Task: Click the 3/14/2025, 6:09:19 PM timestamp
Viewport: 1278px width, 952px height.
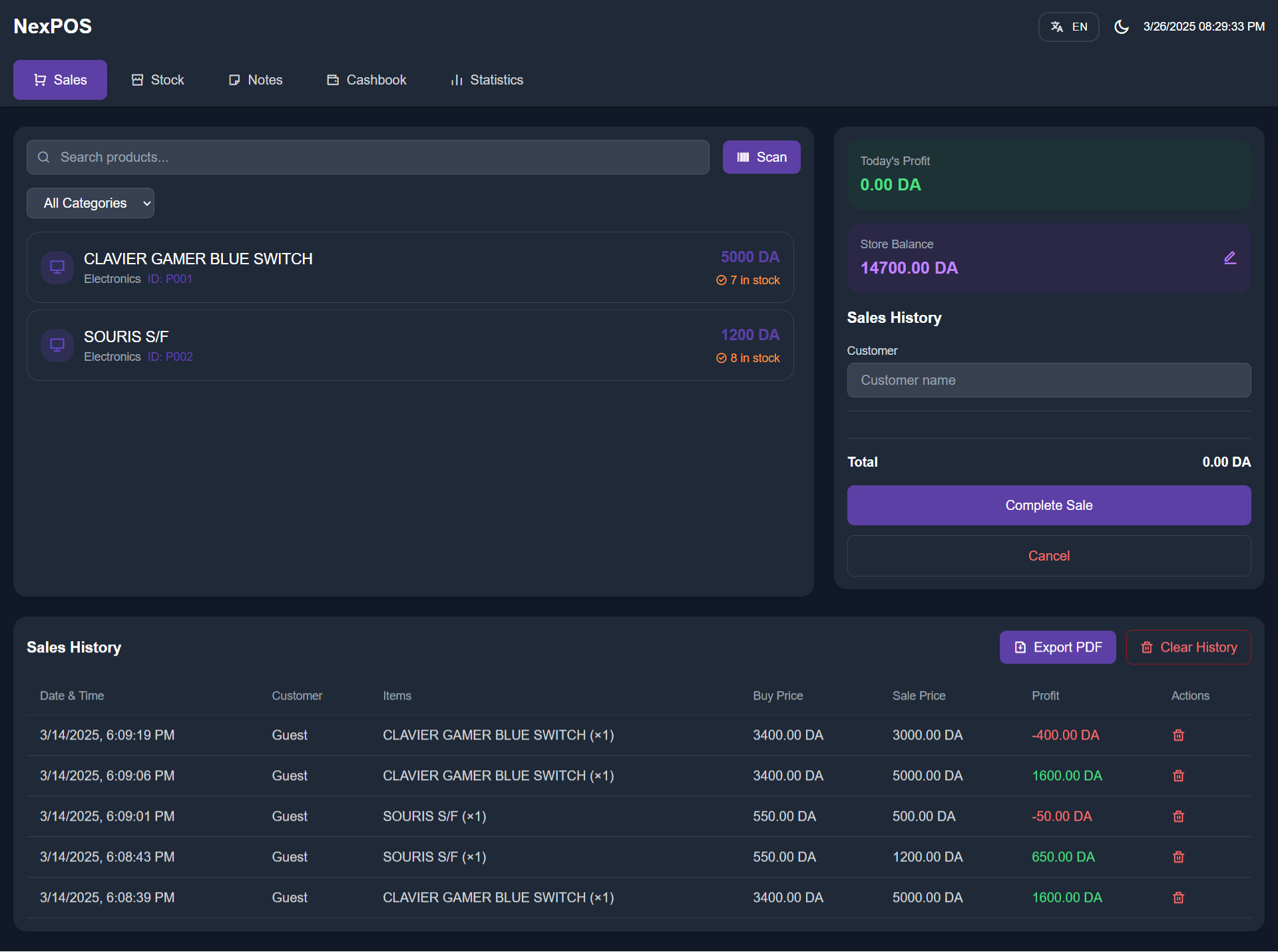Action: 107,735
